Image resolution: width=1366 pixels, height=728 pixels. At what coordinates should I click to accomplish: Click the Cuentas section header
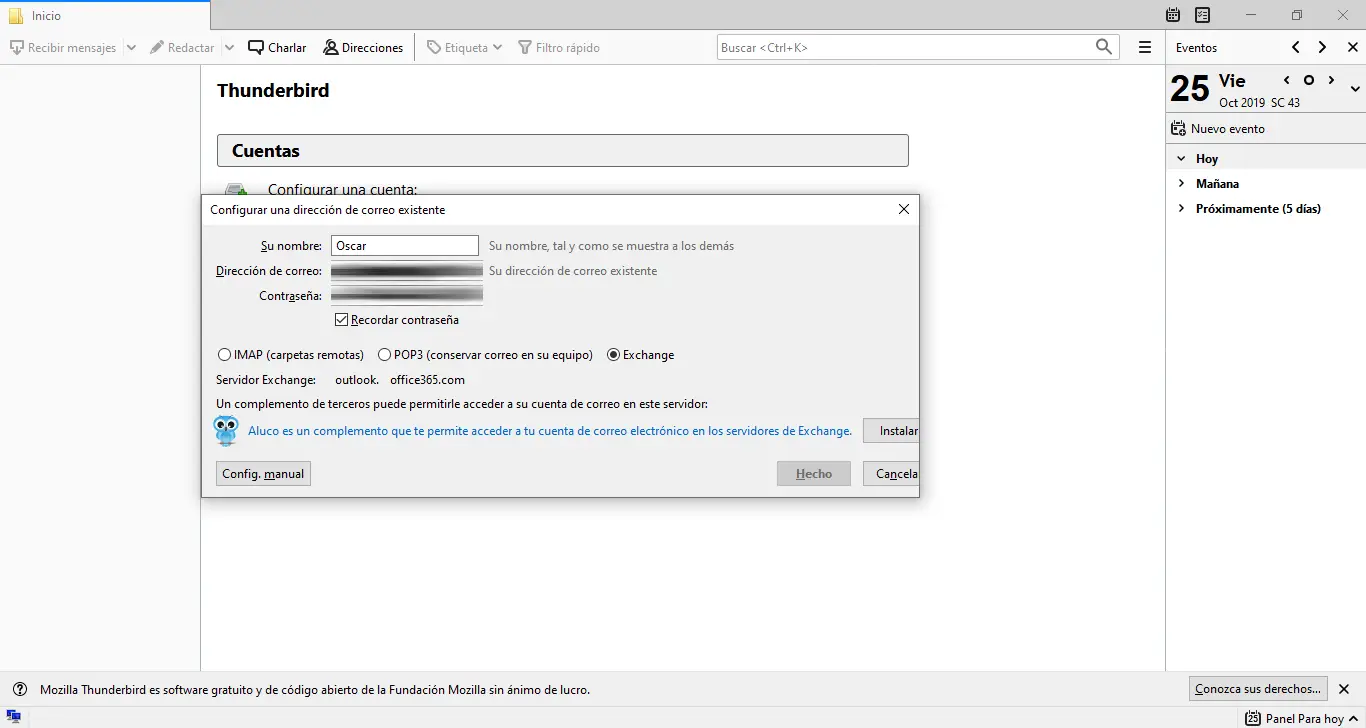[x=563, y=151]
